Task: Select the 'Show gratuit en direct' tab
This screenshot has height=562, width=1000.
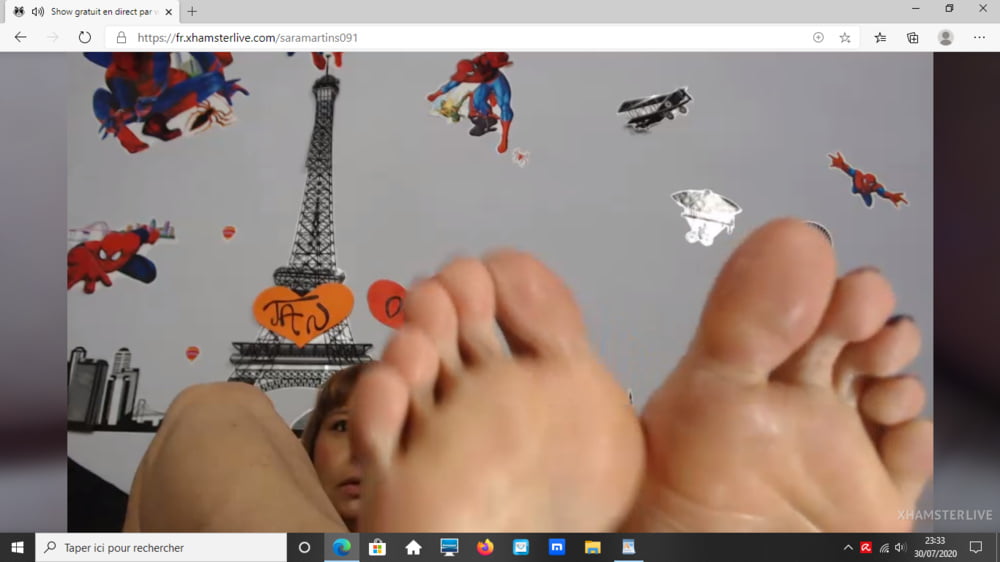Action: pos(93,11)
